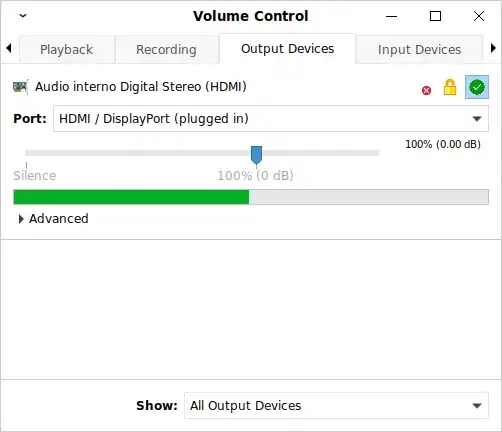Maximize the Volume Control window

click(435, 16)
